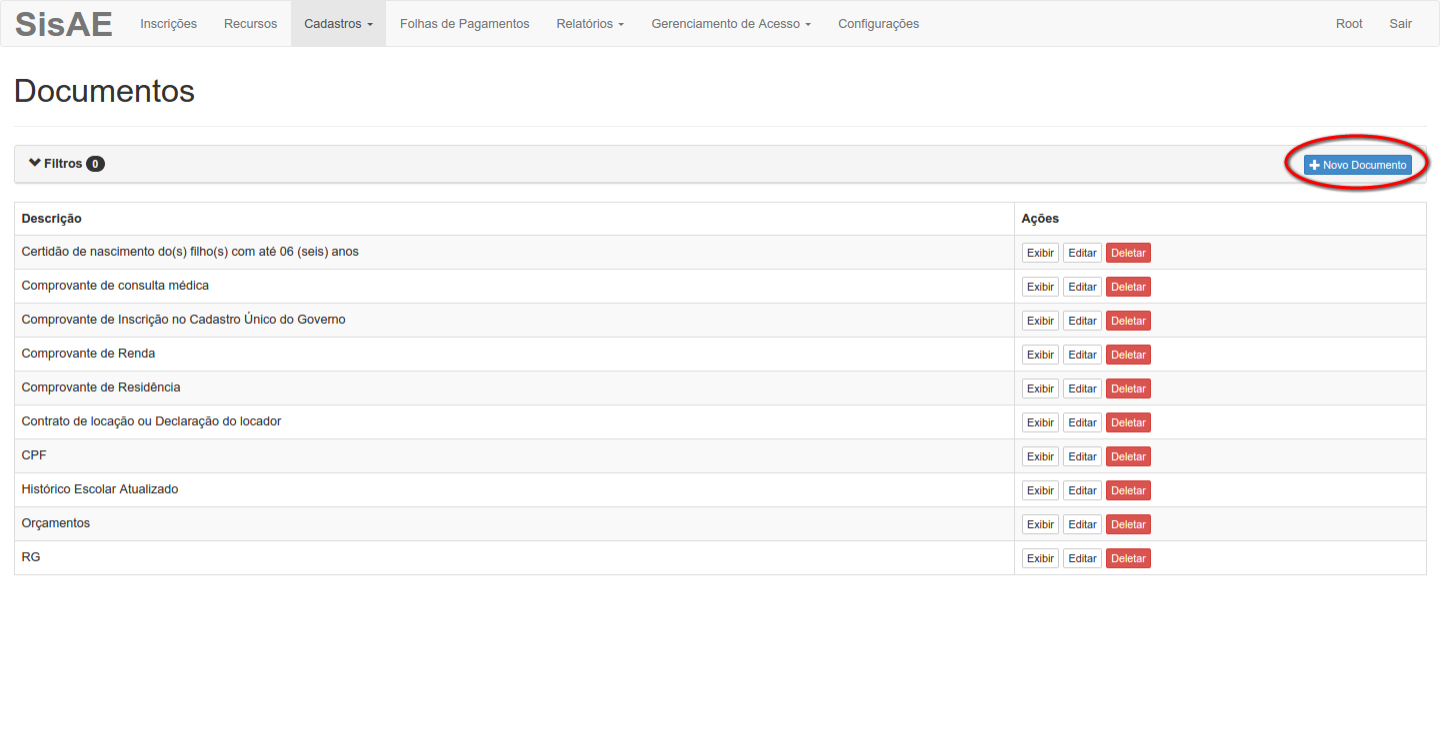Click Editar in the Orçamentos row
Image resolution: width=1440 pixels, height=742 pixels.
1082,525
